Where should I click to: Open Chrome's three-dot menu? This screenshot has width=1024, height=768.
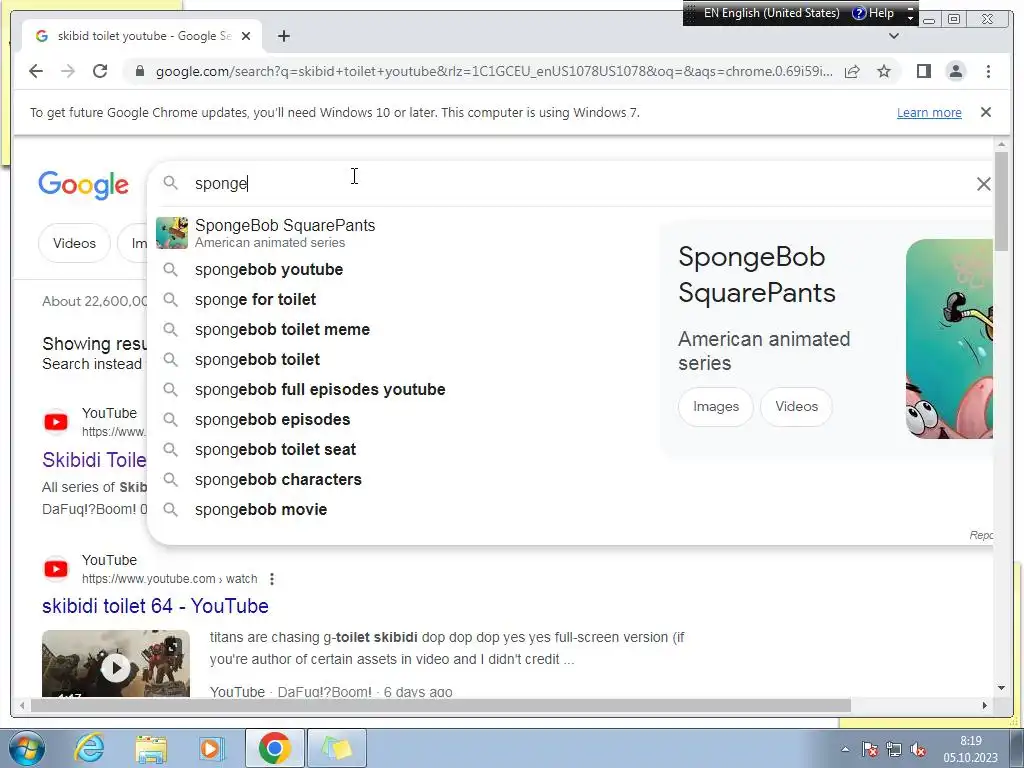(x=988, y=71)
